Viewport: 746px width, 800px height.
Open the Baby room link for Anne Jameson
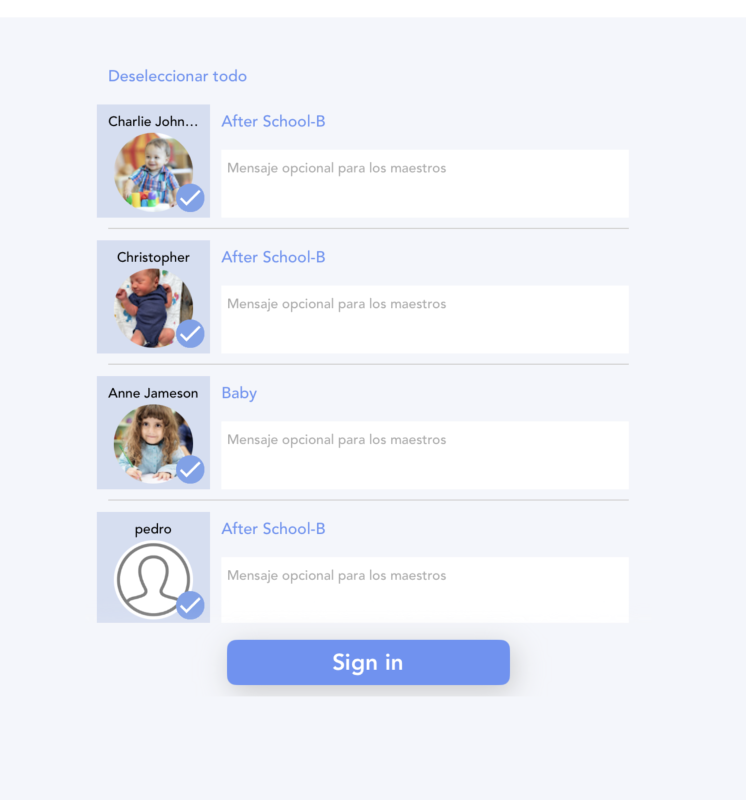(x=239, y=393)
